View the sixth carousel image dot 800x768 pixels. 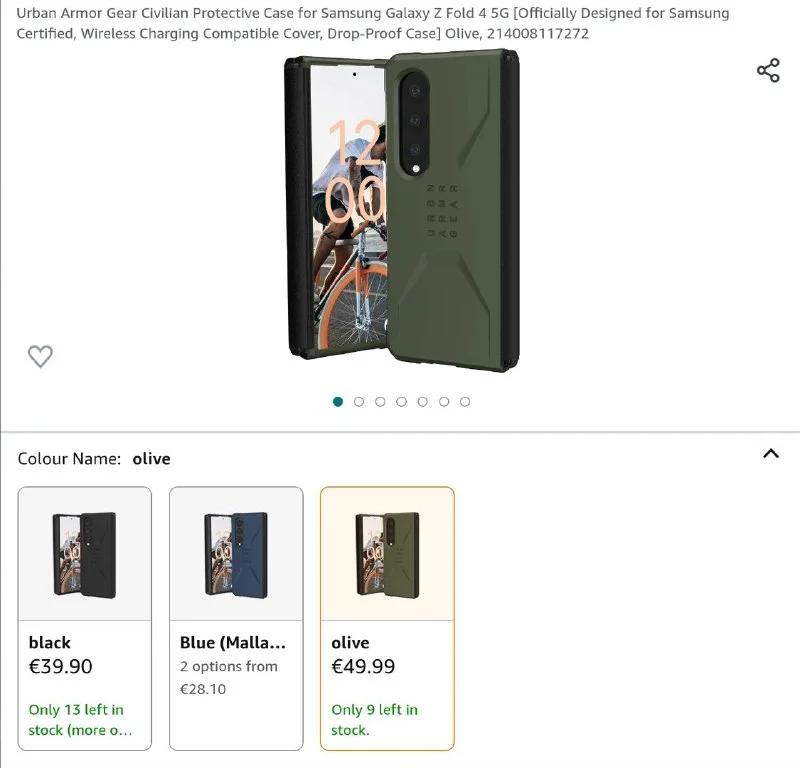click(x=444, y=402)
